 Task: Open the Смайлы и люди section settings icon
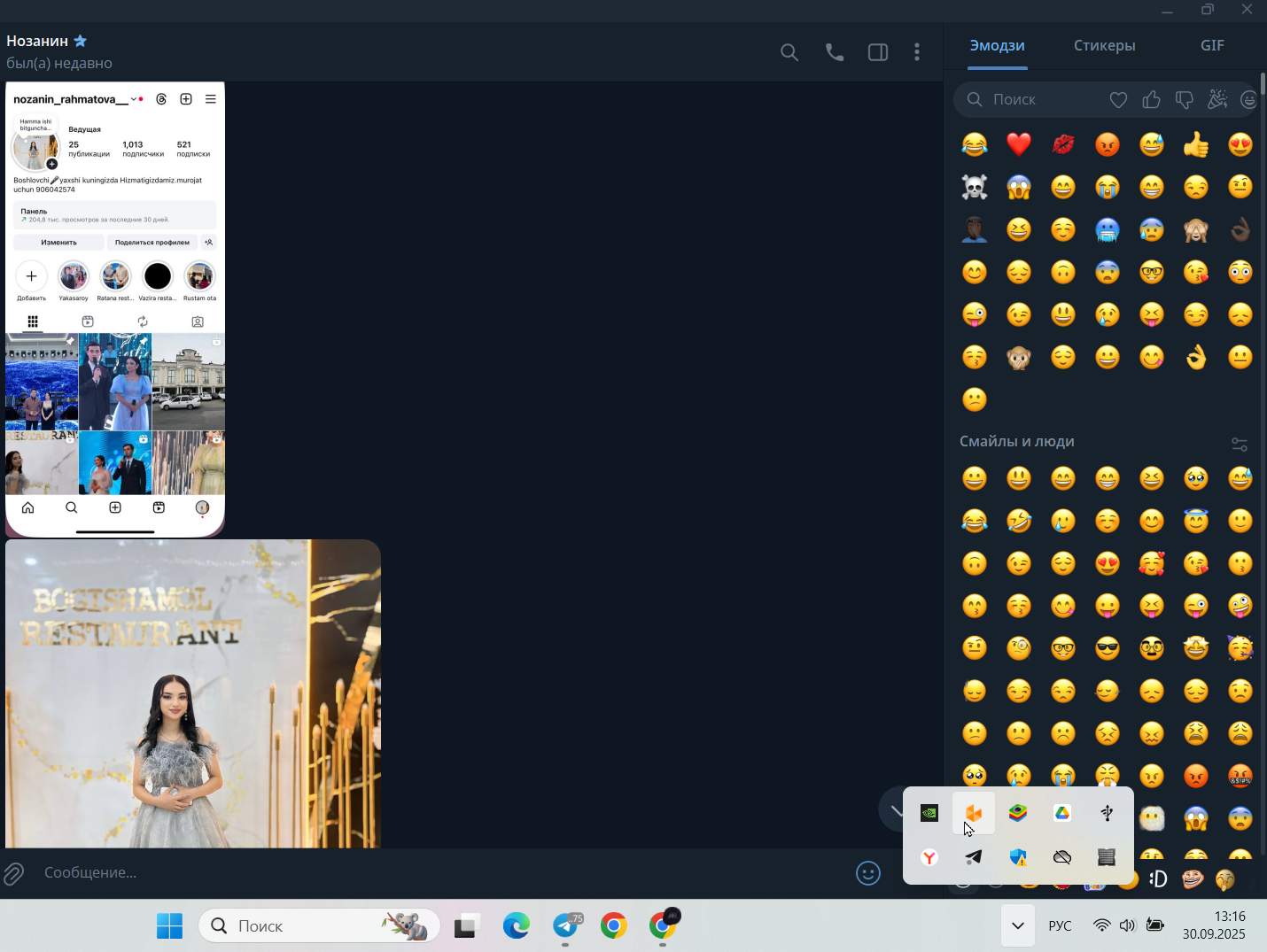click(1240, 444)
